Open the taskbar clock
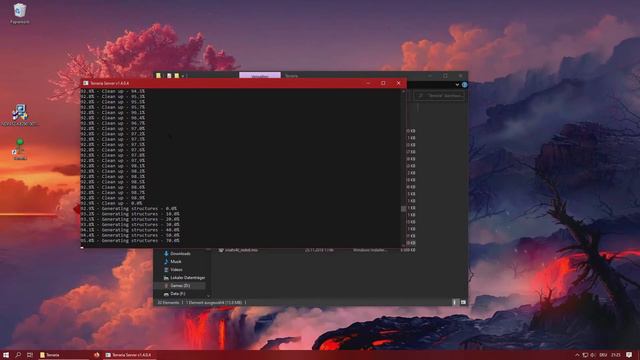Image resolution: width=640 pixels, height=360 pixels. click(x=616, y=355)
